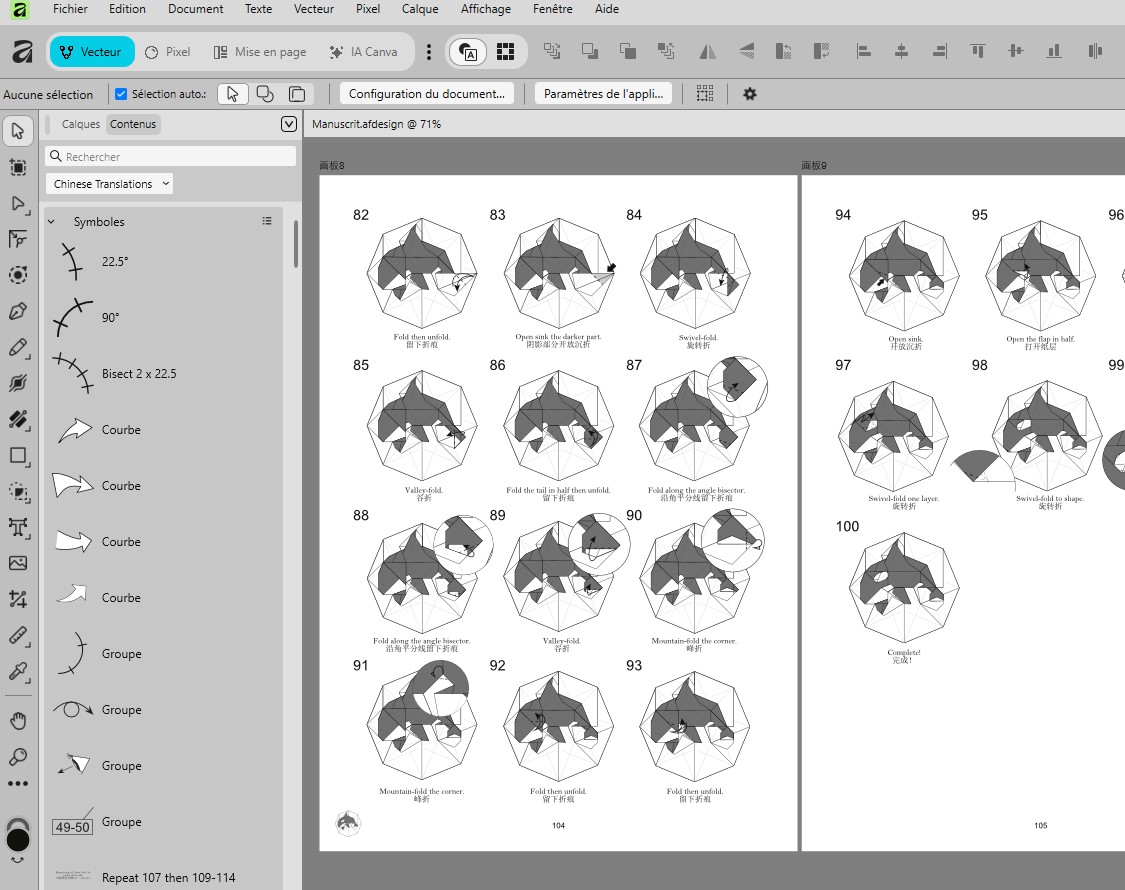
Task: Select the 22.5° symbol asset
Action: coord(164,261)
